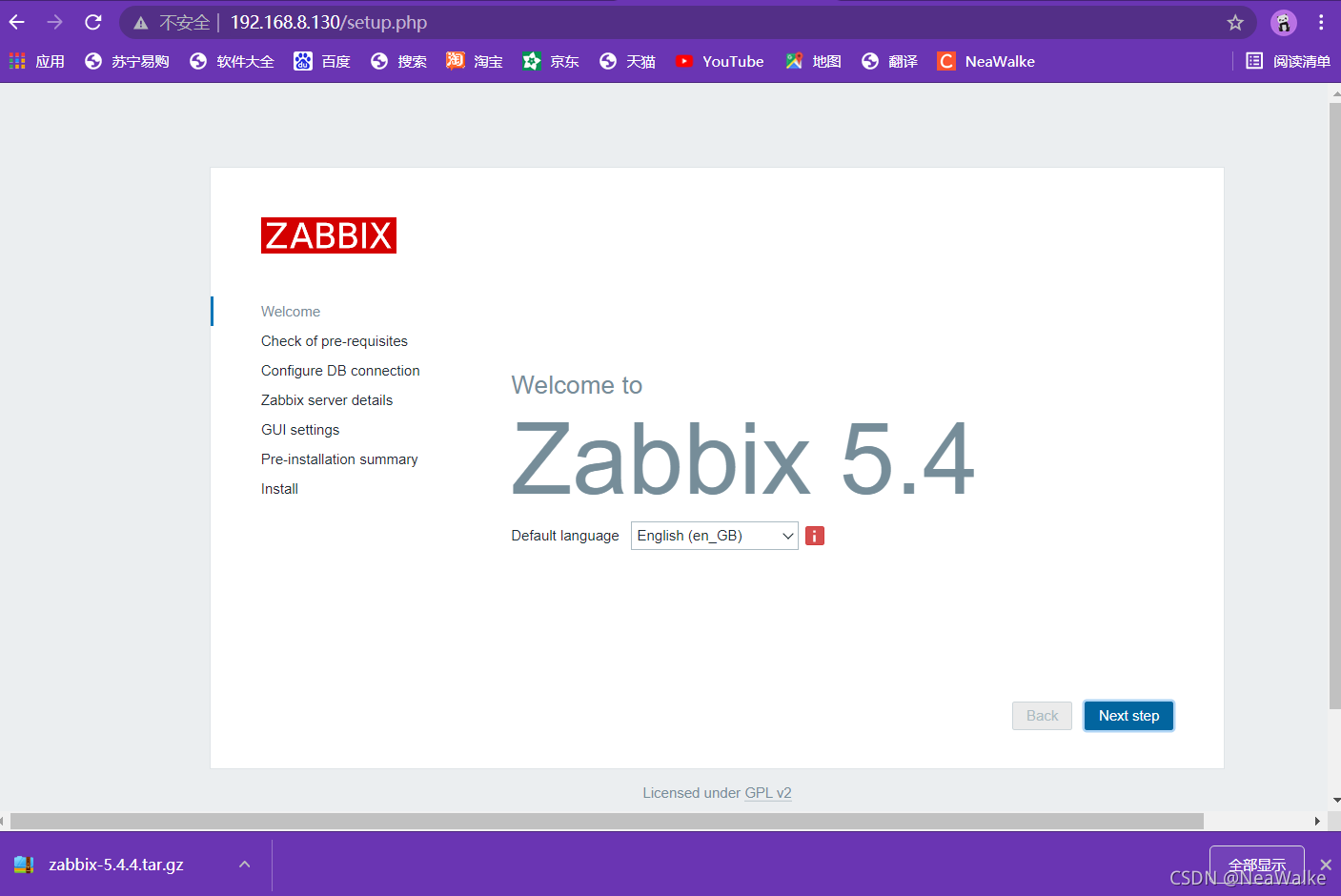Click the Default language label
The height and width of the screenshot is (896, 1341).
565,536
